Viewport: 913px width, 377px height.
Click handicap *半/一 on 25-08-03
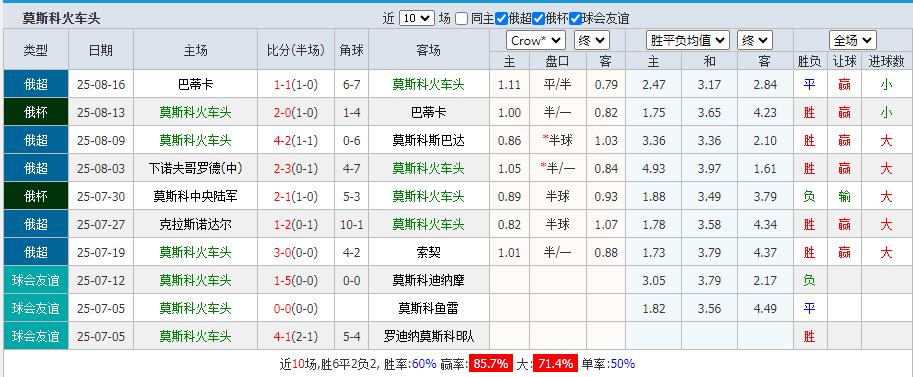[x=557, y=168]
